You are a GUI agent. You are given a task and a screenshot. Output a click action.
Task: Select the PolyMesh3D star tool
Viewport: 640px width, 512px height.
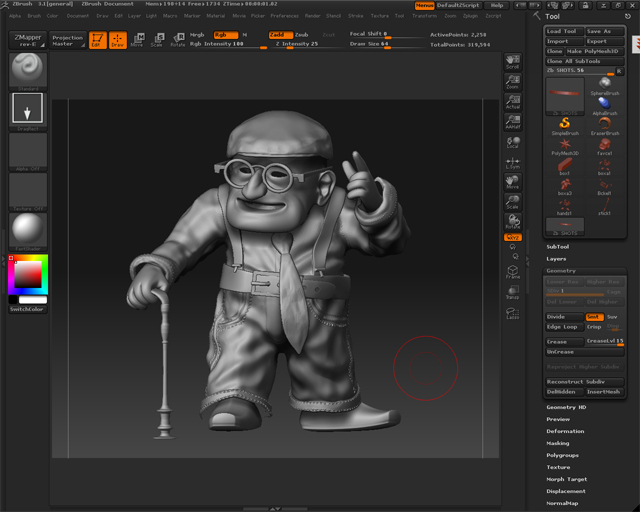point(565,145)
